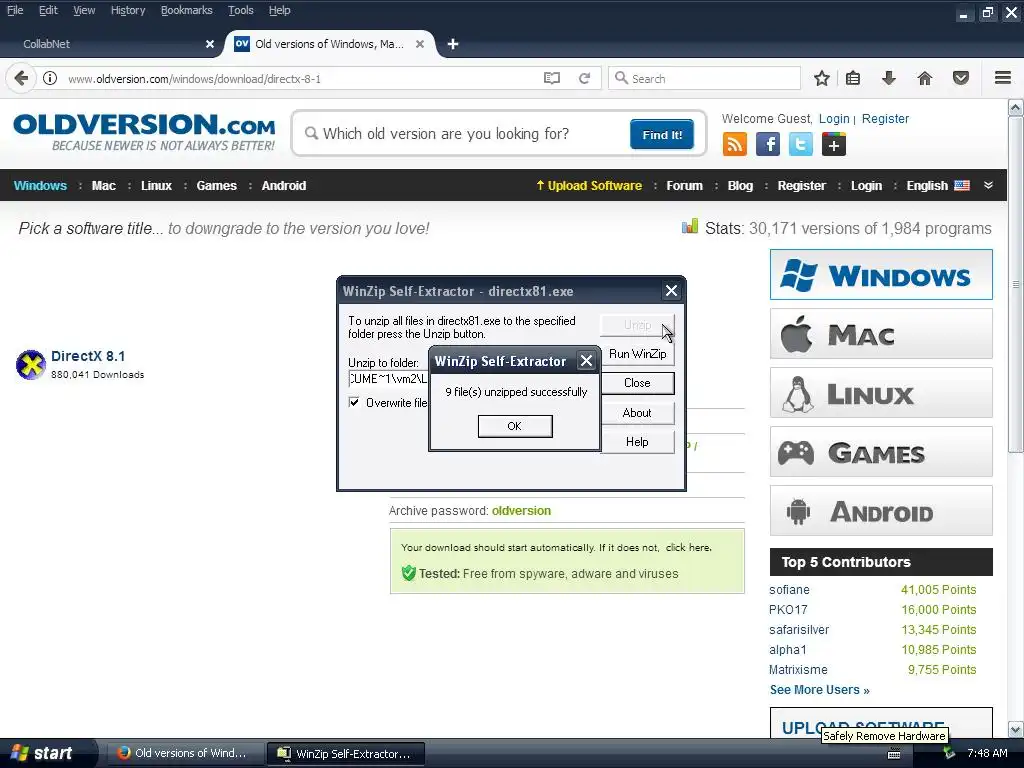
Task: Click the Pocket icon in toolbar
Action: [961, 78]
